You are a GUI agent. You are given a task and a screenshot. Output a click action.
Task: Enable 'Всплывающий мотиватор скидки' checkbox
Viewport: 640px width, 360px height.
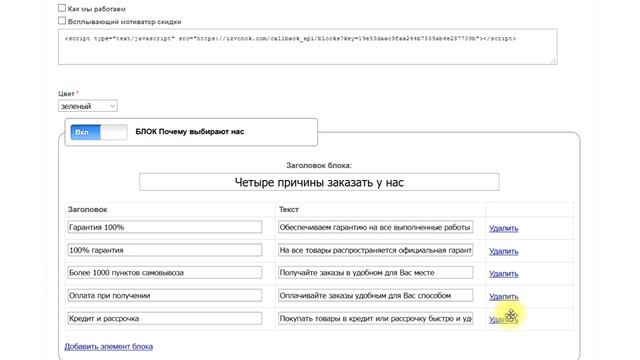pyautogui.click(x=62, y=21)
